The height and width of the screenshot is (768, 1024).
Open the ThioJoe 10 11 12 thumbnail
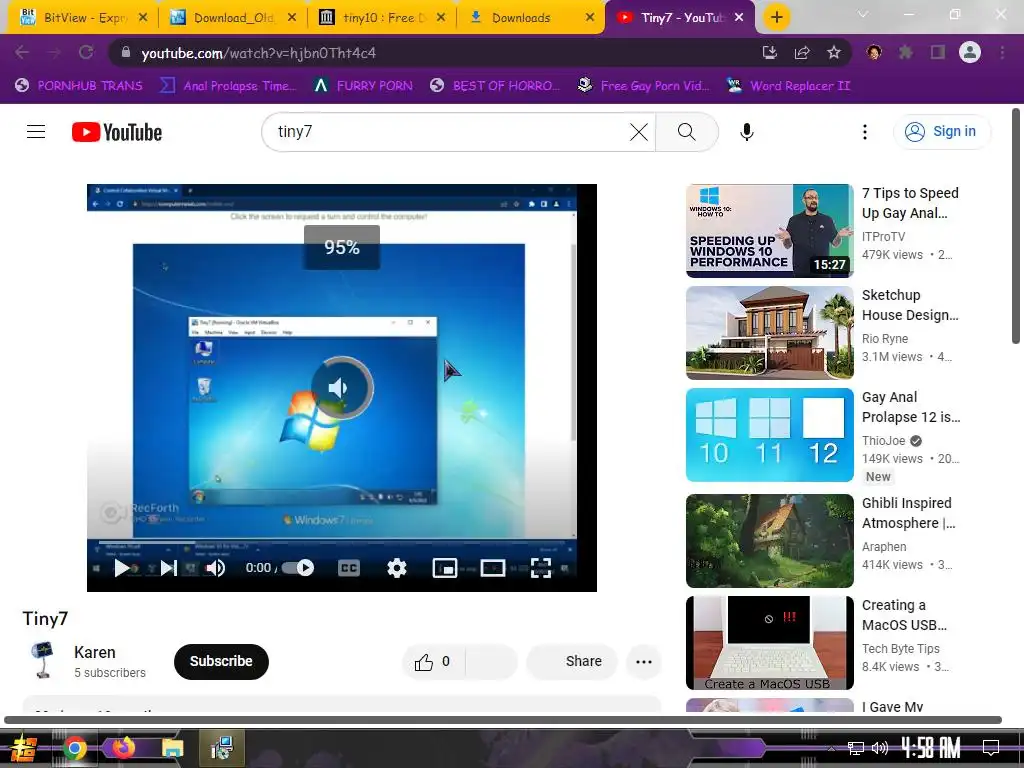(x=769, y=435)
